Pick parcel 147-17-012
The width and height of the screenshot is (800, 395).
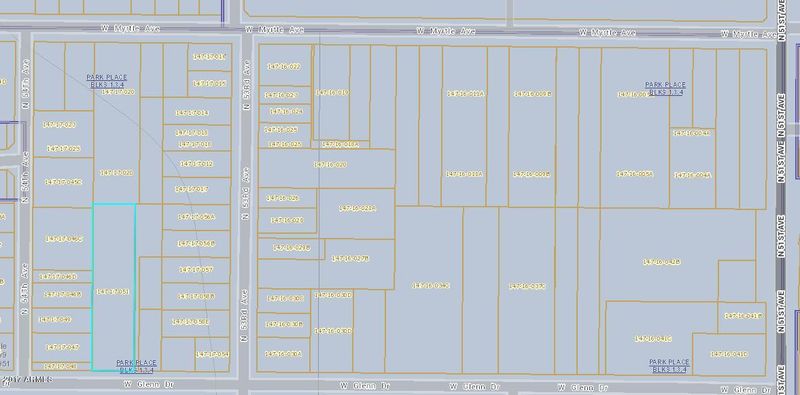tap(196, 164)
